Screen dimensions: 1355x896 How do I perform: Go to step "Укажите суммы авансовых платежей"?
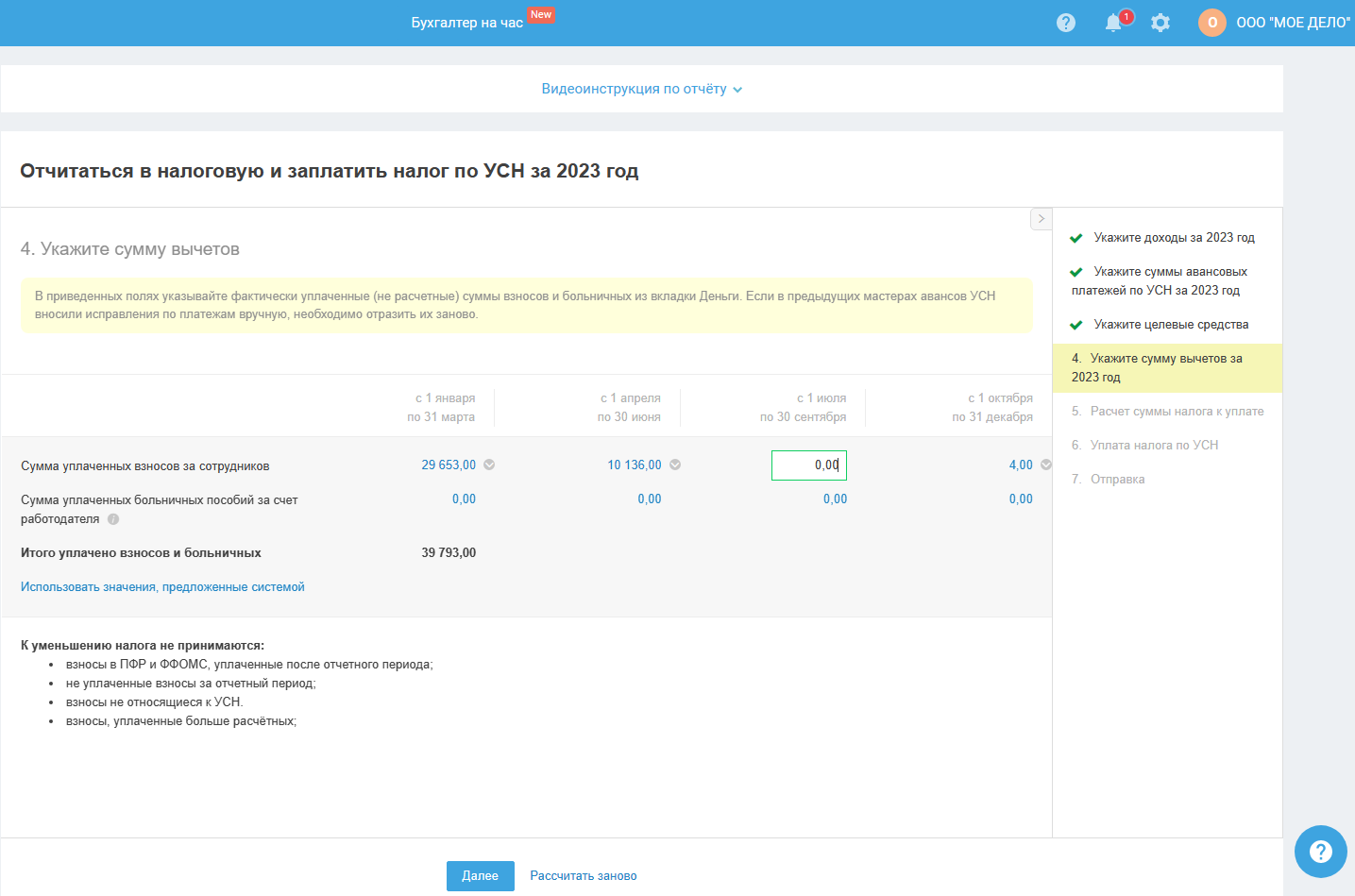click(1160, 281)
